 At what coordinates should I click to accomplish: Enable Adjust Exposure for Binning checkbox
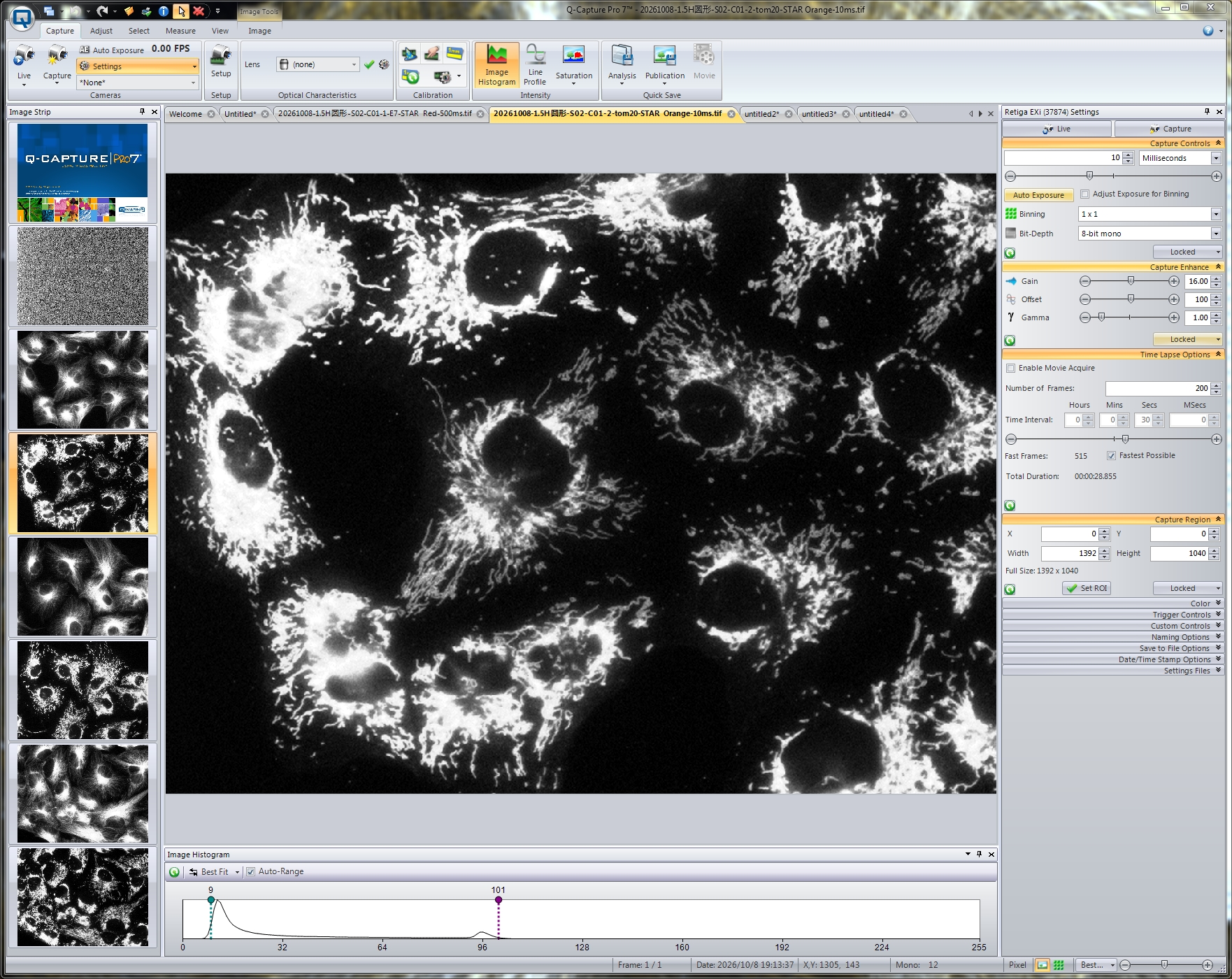(1084, 194)
